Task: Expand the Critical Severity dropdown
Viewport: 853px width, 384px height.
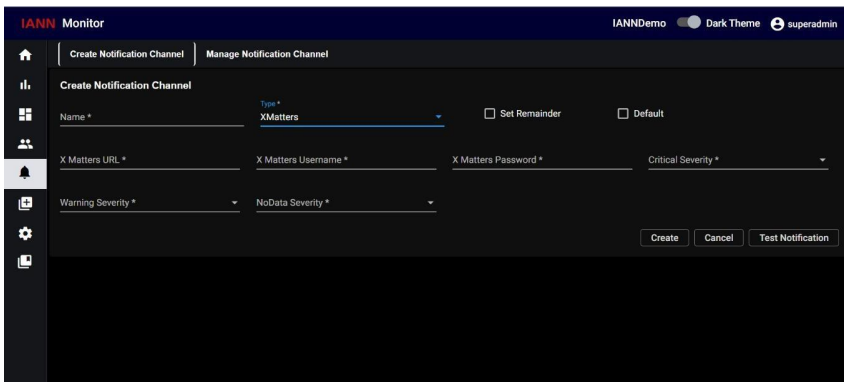Action: 738,160
